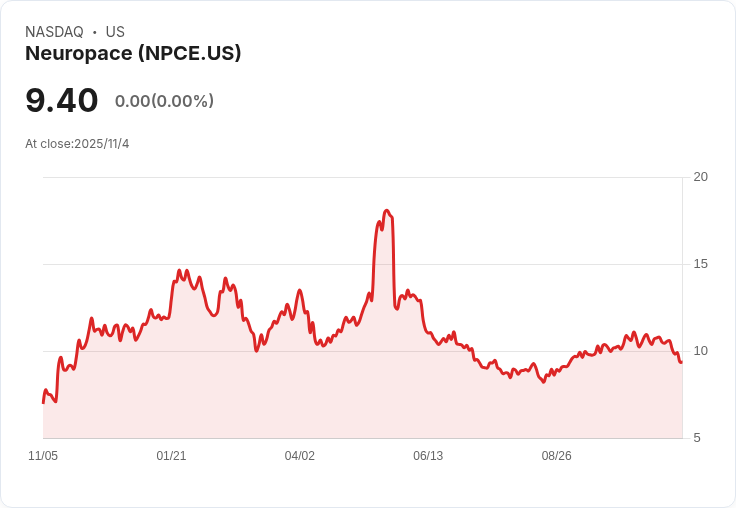Click the 15 y-axis price label
This screenshot has width=736, height=508.
pos(701,264)
